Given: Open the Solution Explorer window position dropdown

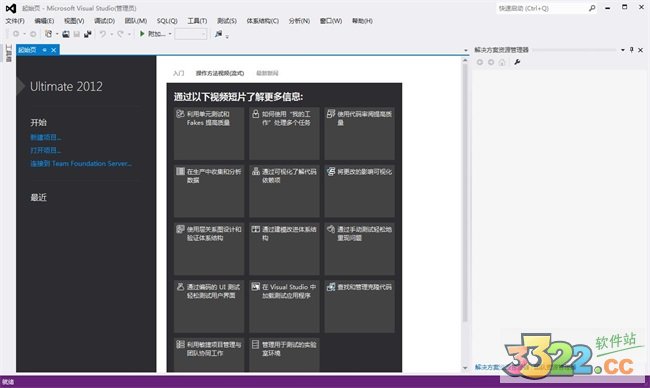Looking at the screenshot, I should click(x=623, y=50).
